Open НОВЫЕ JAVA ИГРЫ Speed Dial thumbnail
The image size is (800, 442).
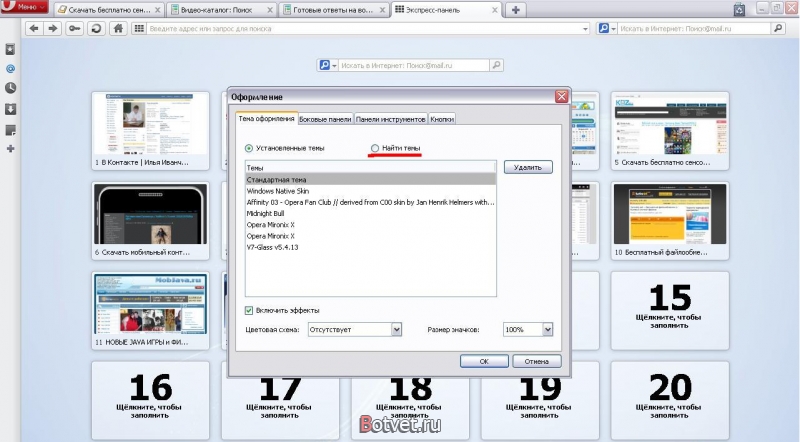point(151,310)
